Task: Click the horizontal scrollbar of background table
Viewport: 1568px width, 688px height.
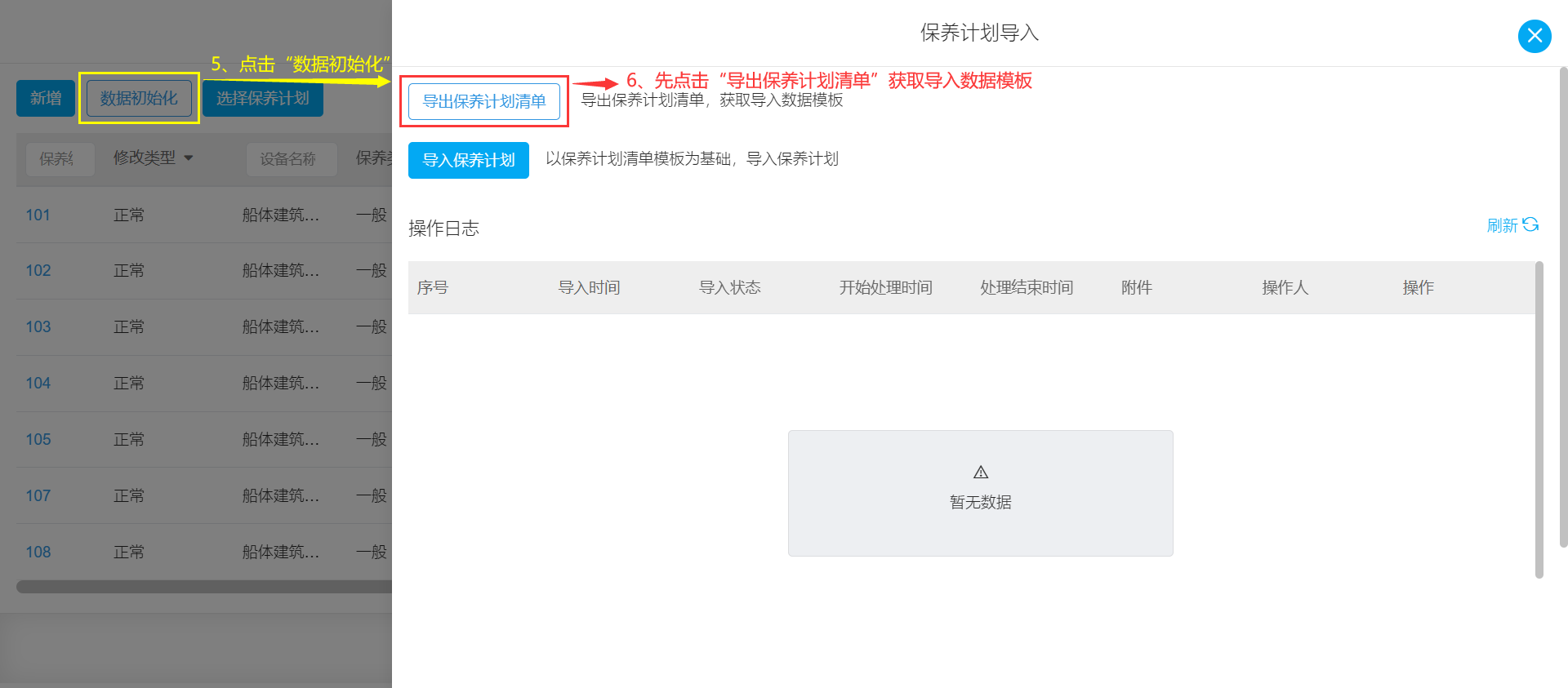Action: tap(204, 587)
